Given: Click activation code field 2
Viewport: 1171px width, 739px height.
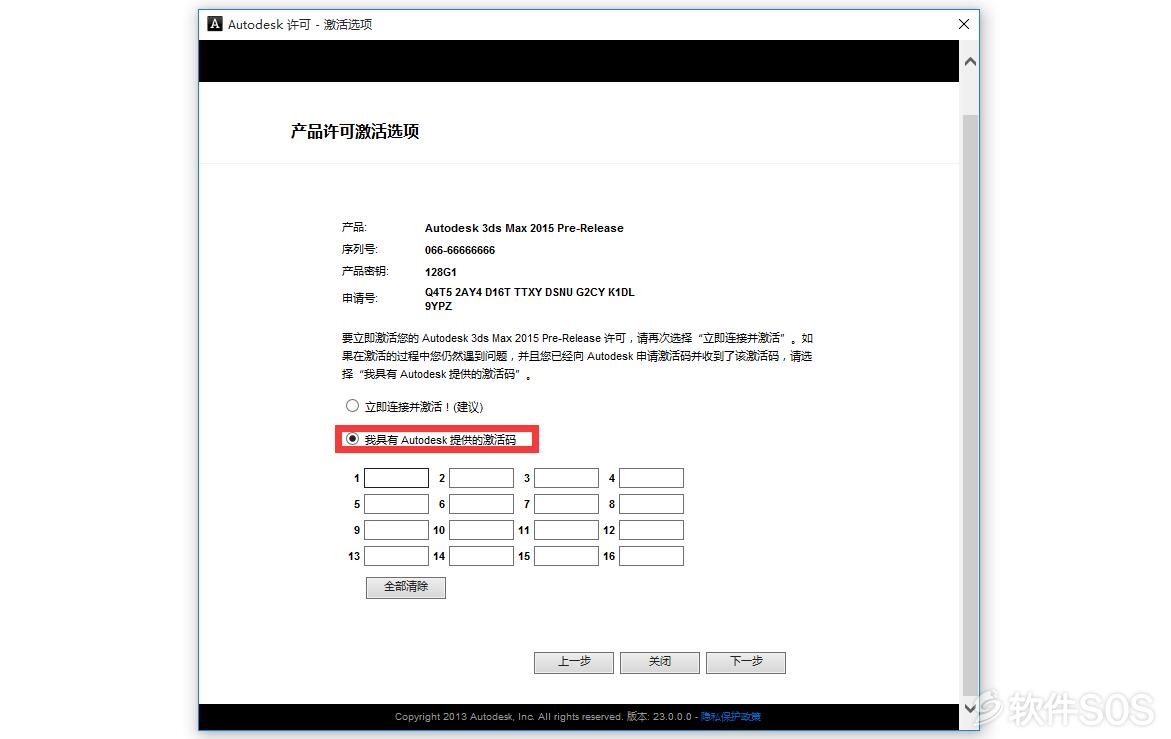Looking at the screenshot, I should pyautogui.click(x=482, y=478).
